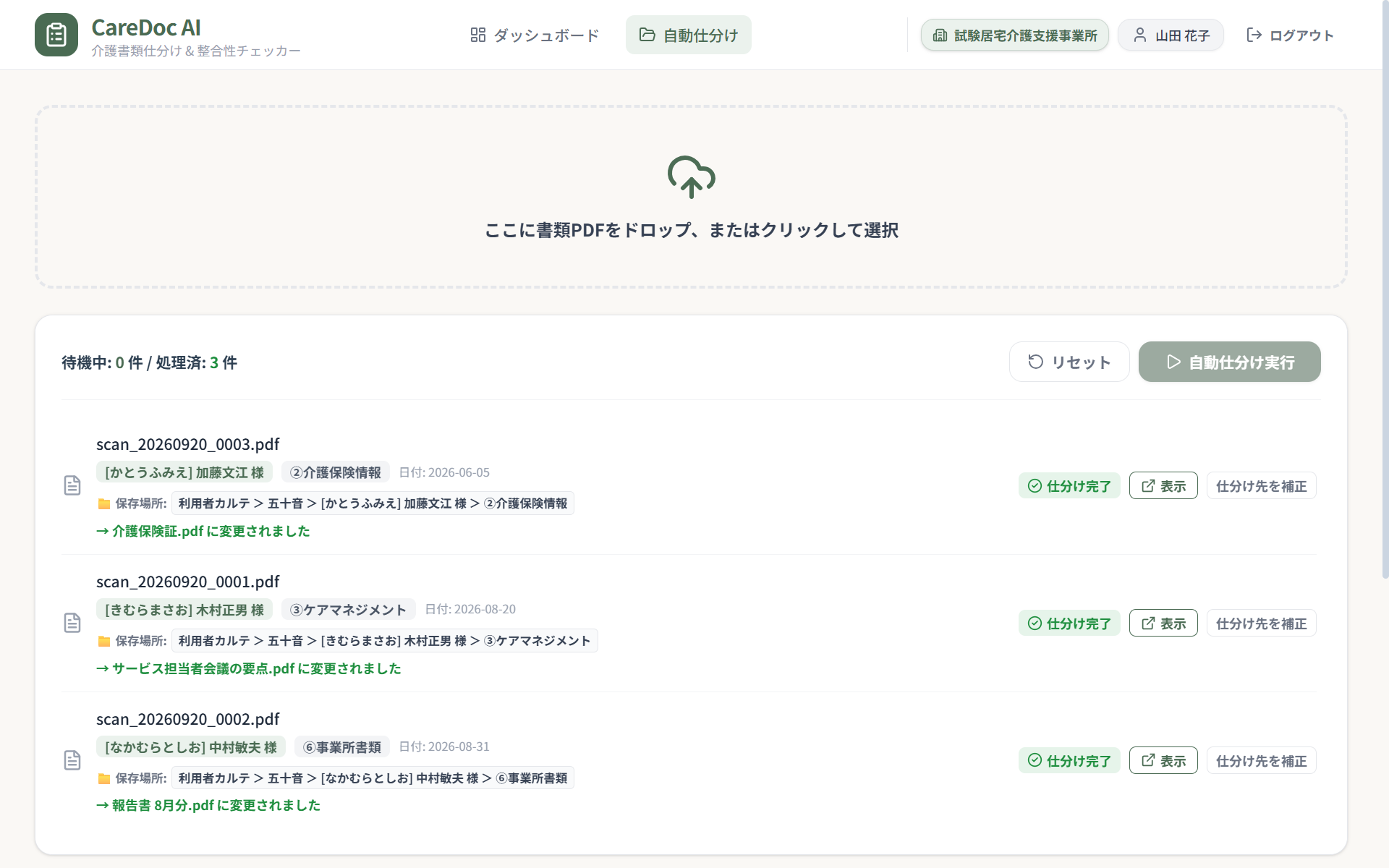Click the PDF drop zone to select files
The image size is (1389, 868).
pos(691,197)
